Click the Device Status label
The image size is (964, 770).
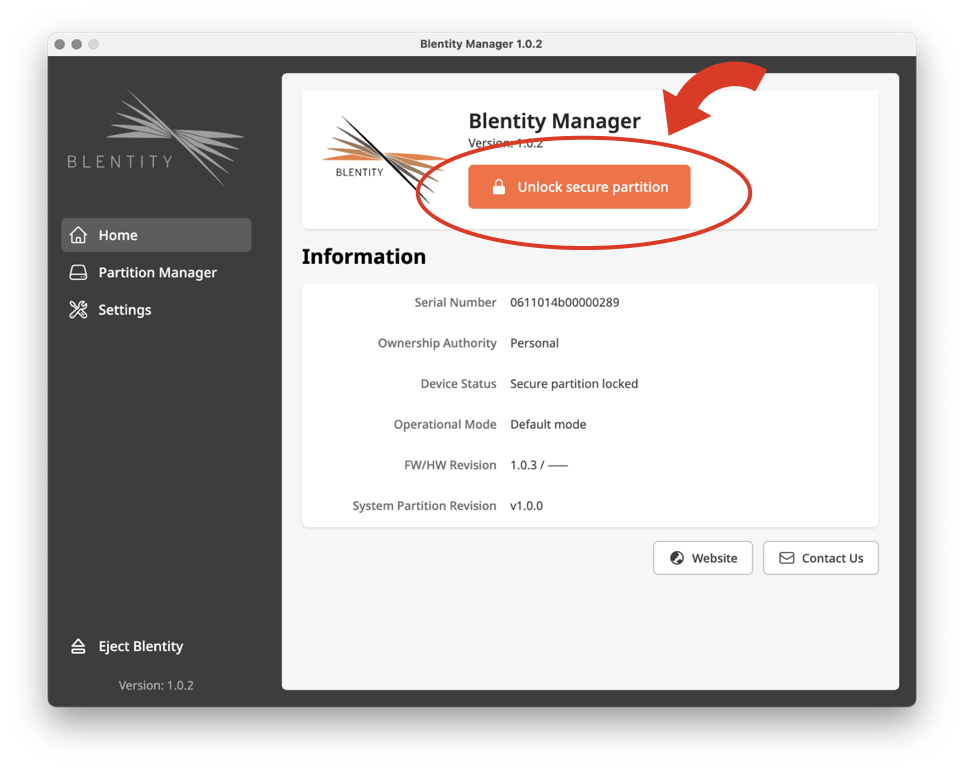[458, 384]
